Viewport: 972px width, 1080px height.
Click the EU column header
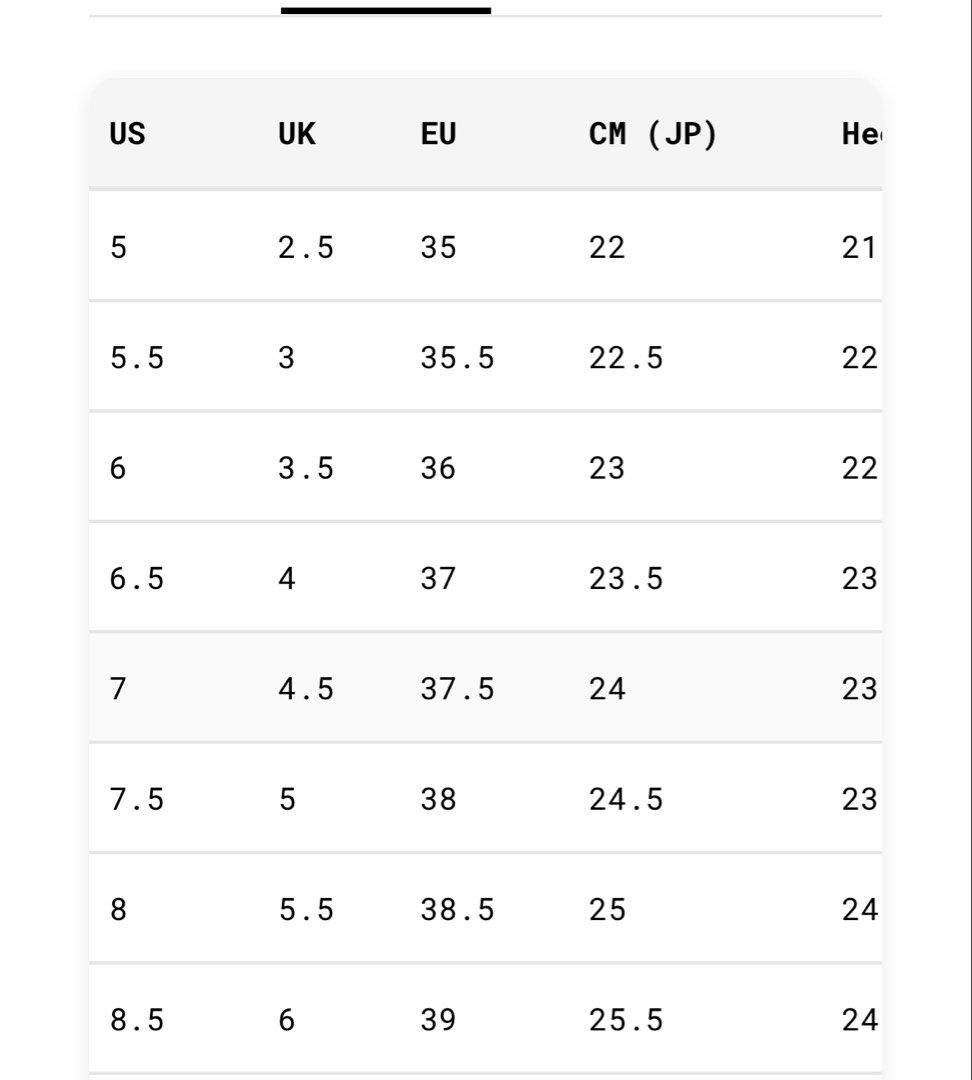[438, 134]
